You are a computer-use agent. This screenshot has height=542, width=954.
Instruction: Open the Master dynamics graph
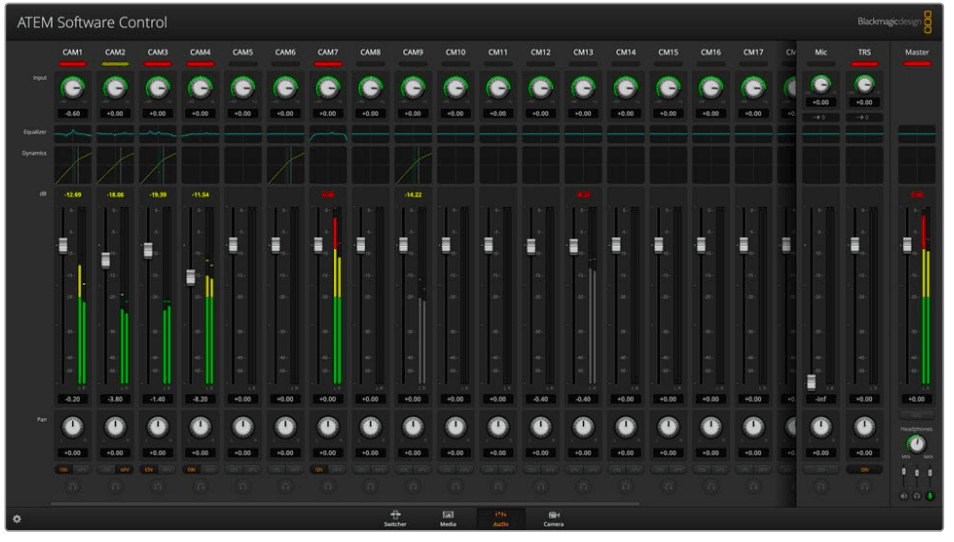917,165
